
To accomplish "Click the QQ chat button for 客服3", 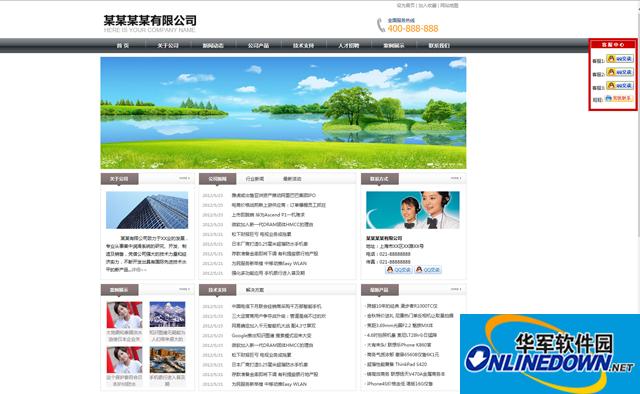I will [x=620, y=85].
